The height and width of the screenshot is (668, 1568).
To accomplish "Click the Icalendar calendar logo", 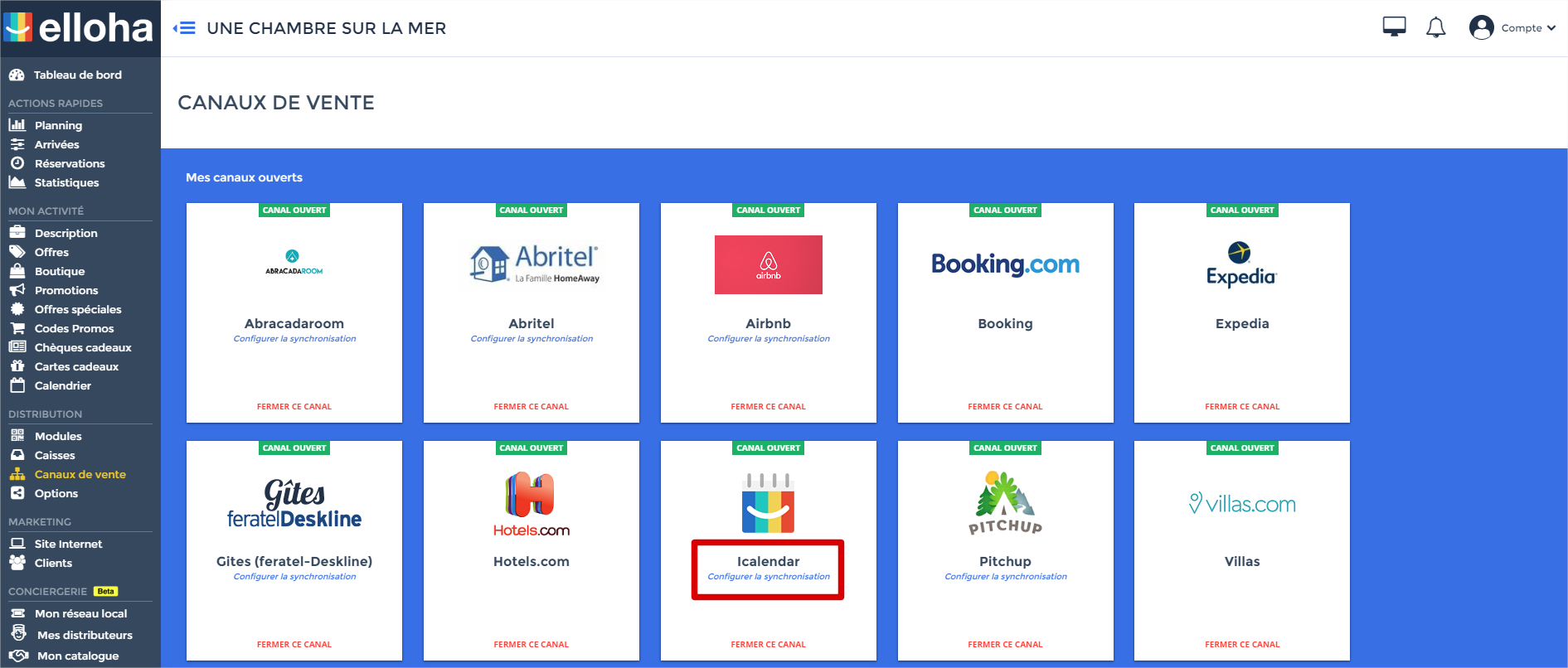I will tap(769, 503).
